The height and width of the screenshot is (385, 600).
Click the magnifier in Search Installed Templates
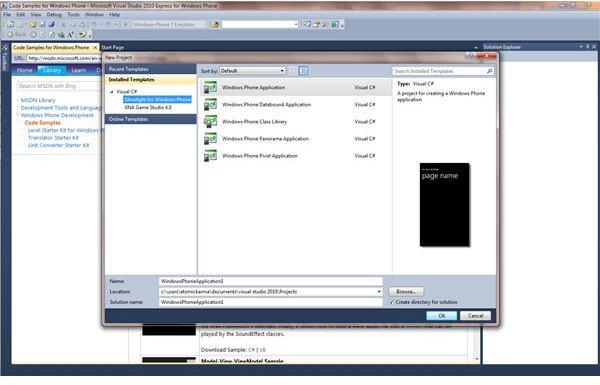489,71
